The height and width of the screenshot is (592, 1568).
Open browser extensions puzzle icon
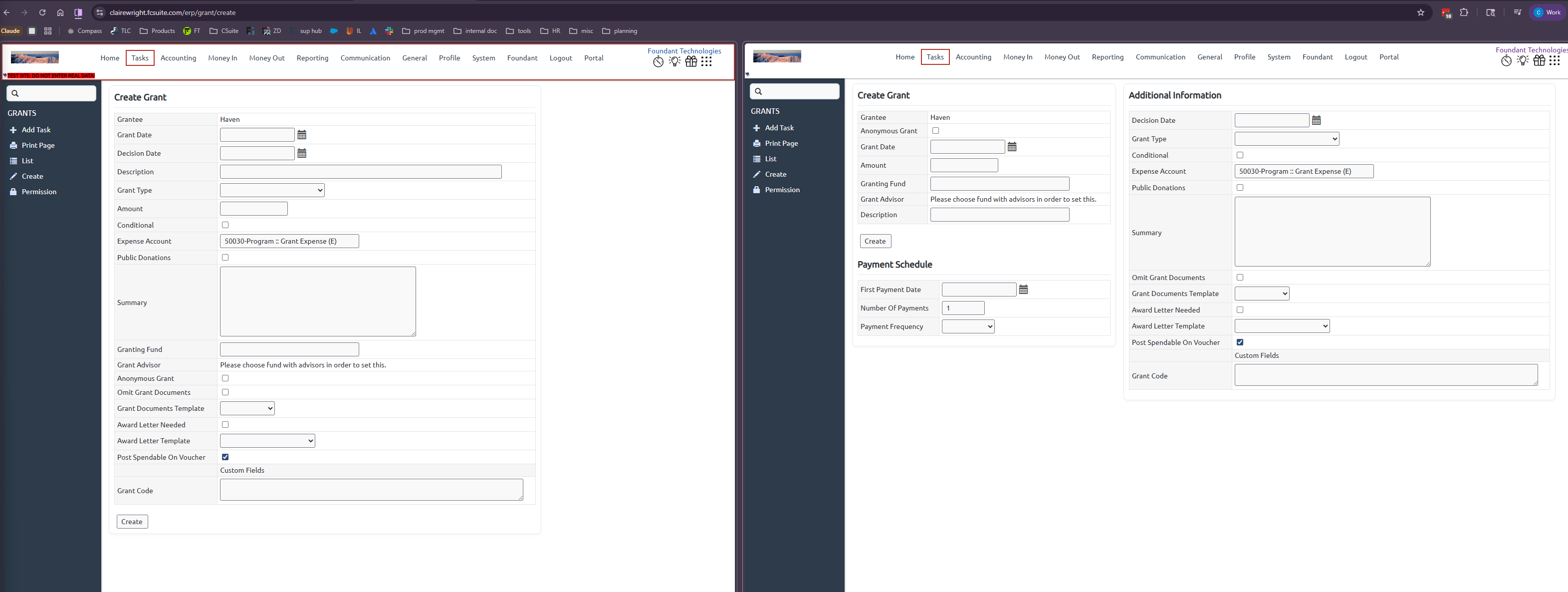pyautogui.click(x=1463, y=12)
